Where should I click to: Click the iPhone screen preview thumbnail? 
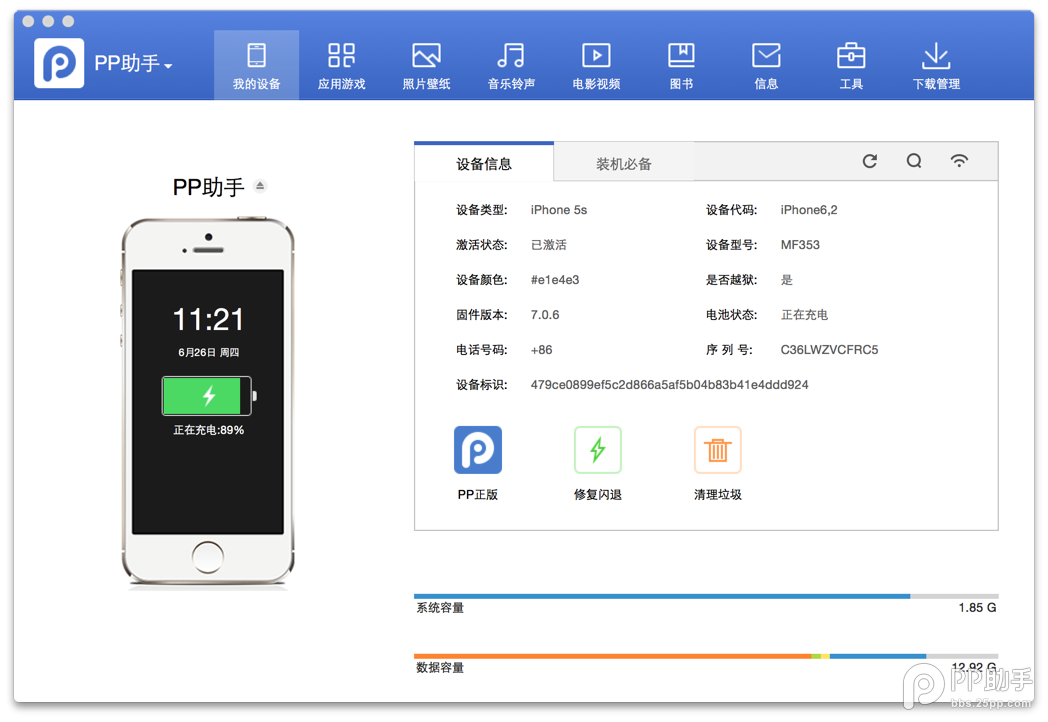point(208,402)
